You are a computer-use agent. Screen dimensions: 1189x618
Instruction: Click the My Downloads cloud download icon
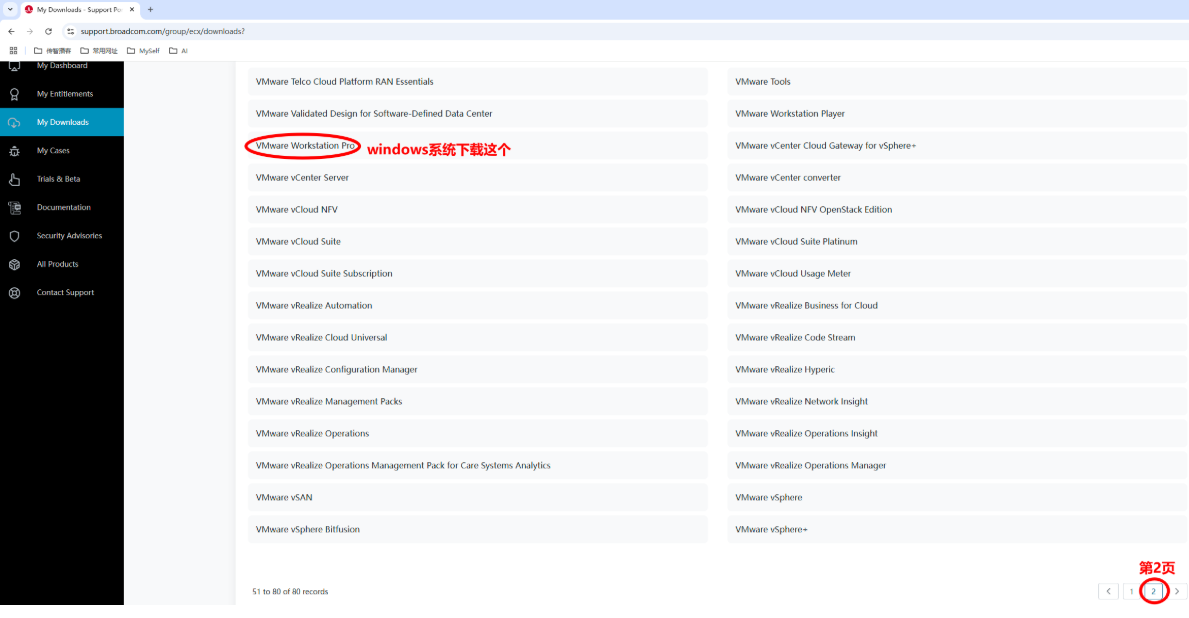[14, 122]
